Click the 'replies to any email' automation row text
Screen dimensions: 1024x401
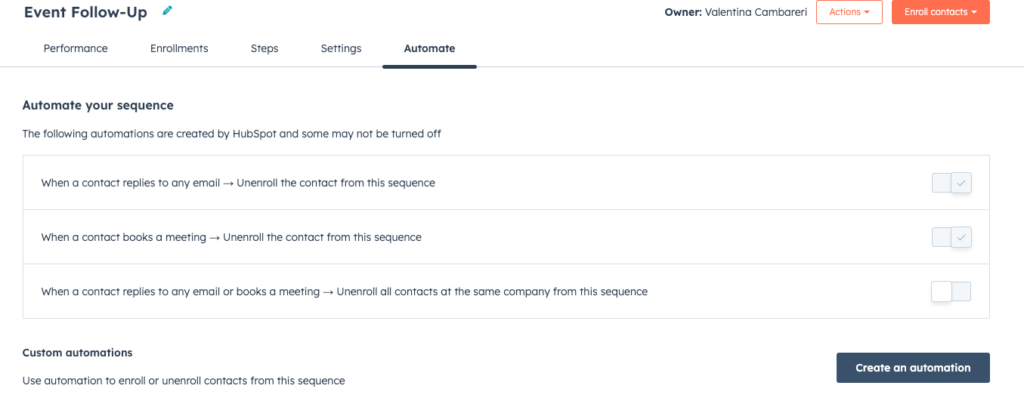[238, 184]
